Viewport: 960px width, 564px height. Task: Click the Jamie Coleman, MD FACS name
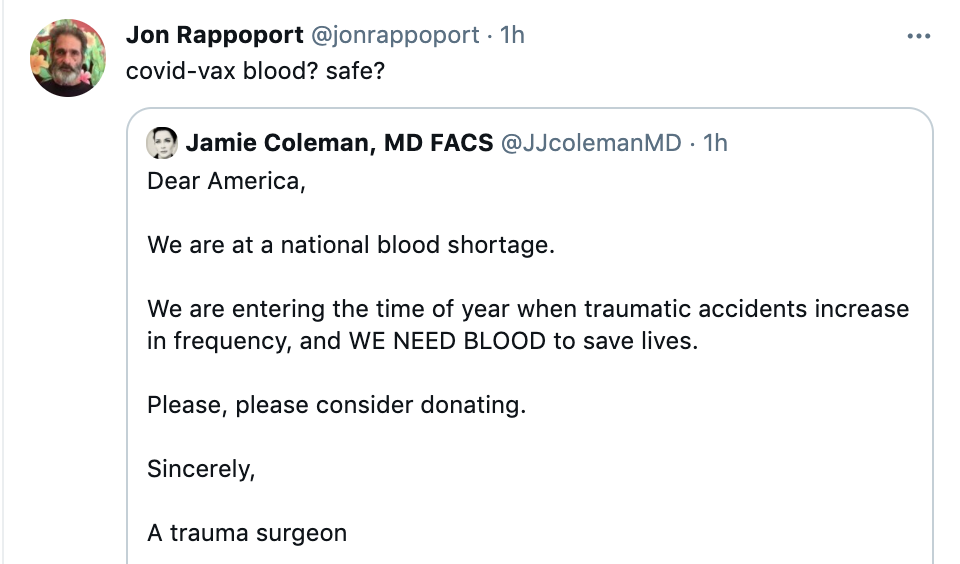(x=339, y=143)
